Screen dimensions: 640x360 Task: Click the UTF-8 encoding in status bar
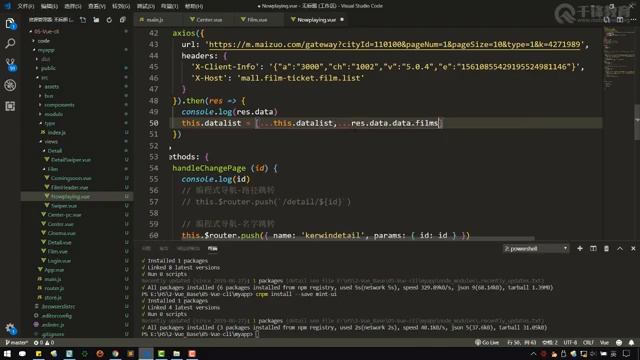pyautogui.click(x=570, y=342)
